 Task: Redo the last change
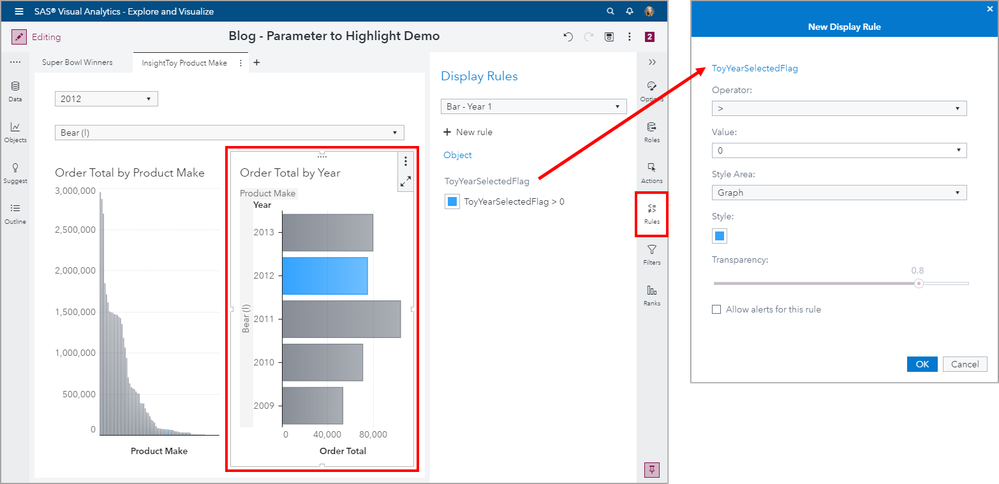[x=589, y=37]
